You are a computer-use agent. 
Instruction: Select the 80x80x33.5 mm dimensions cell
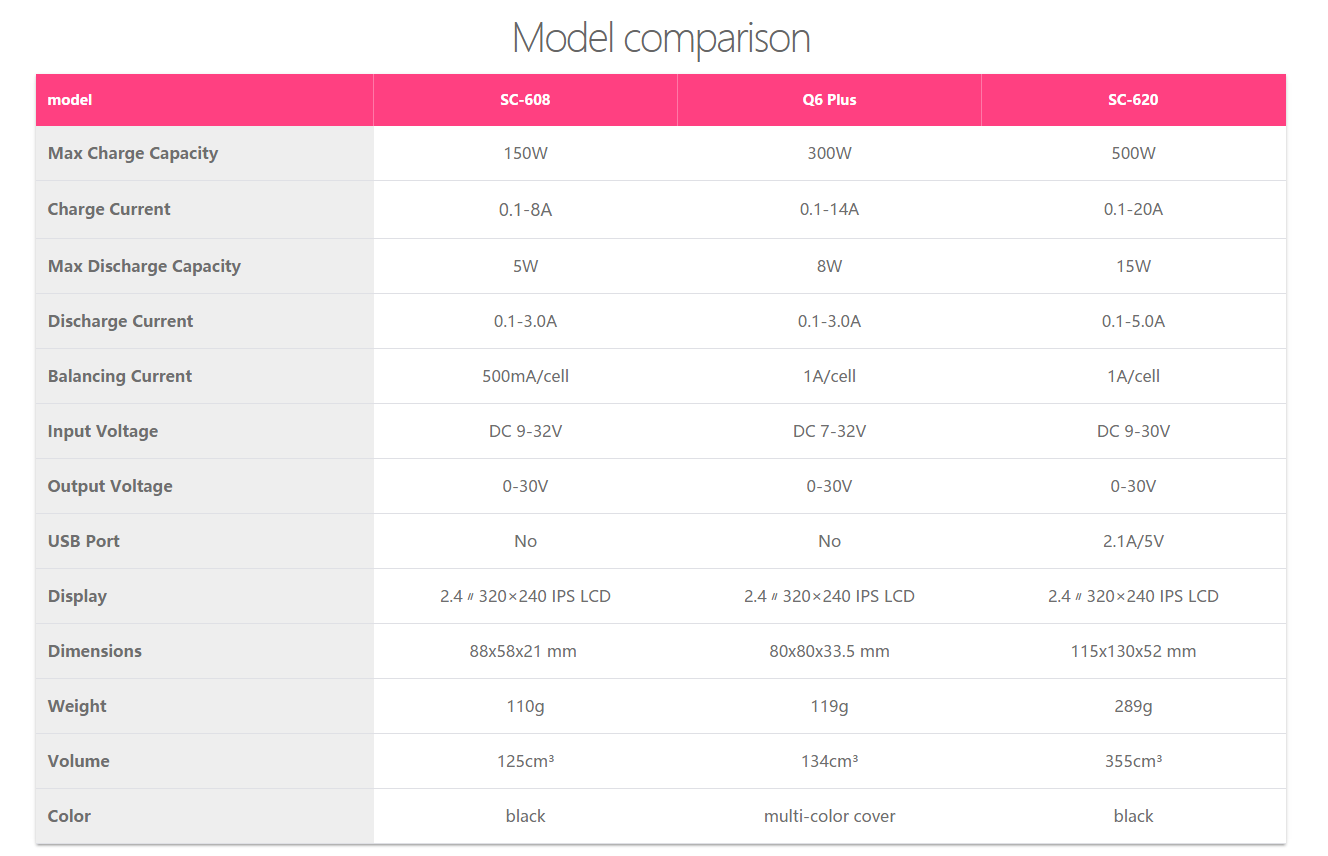pos(829,651)
